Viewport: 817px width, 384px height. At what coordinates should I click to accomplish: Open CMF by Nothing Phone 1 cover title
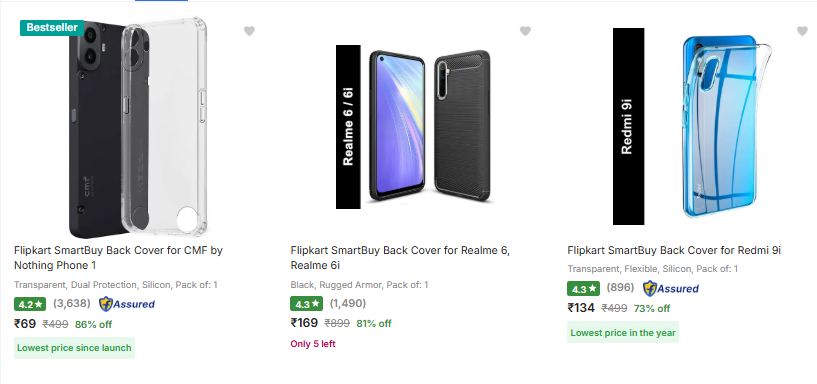(x=118, y=258)
